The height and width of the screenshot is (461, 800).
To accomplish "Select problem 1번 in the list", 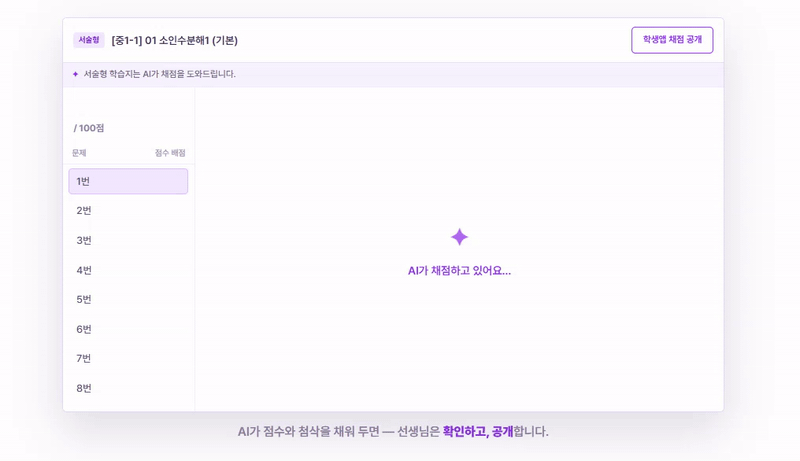I will pyautogui.click(x=128, y=181).
